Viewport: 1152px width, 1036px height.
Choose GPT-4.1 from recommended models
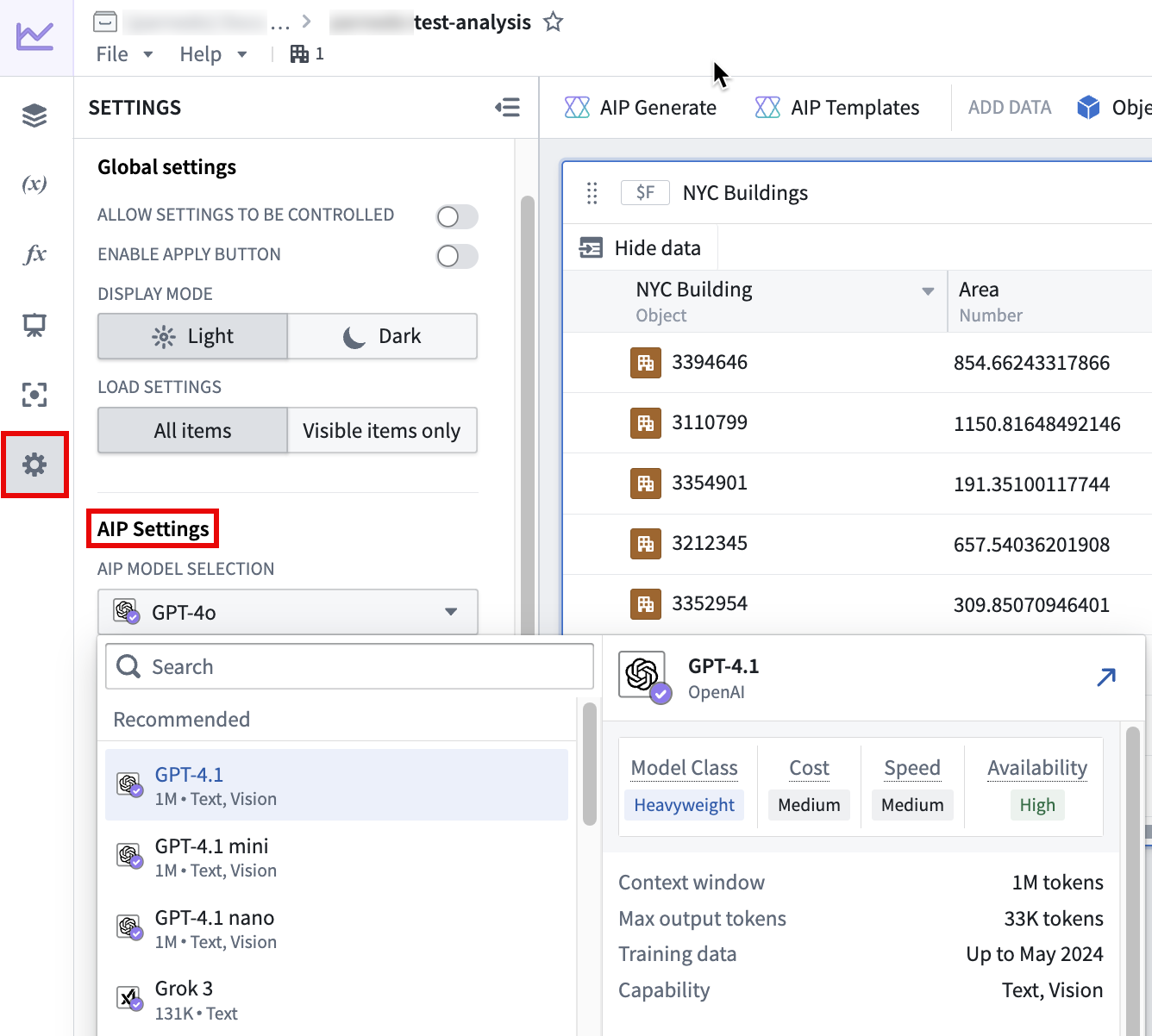336,785
